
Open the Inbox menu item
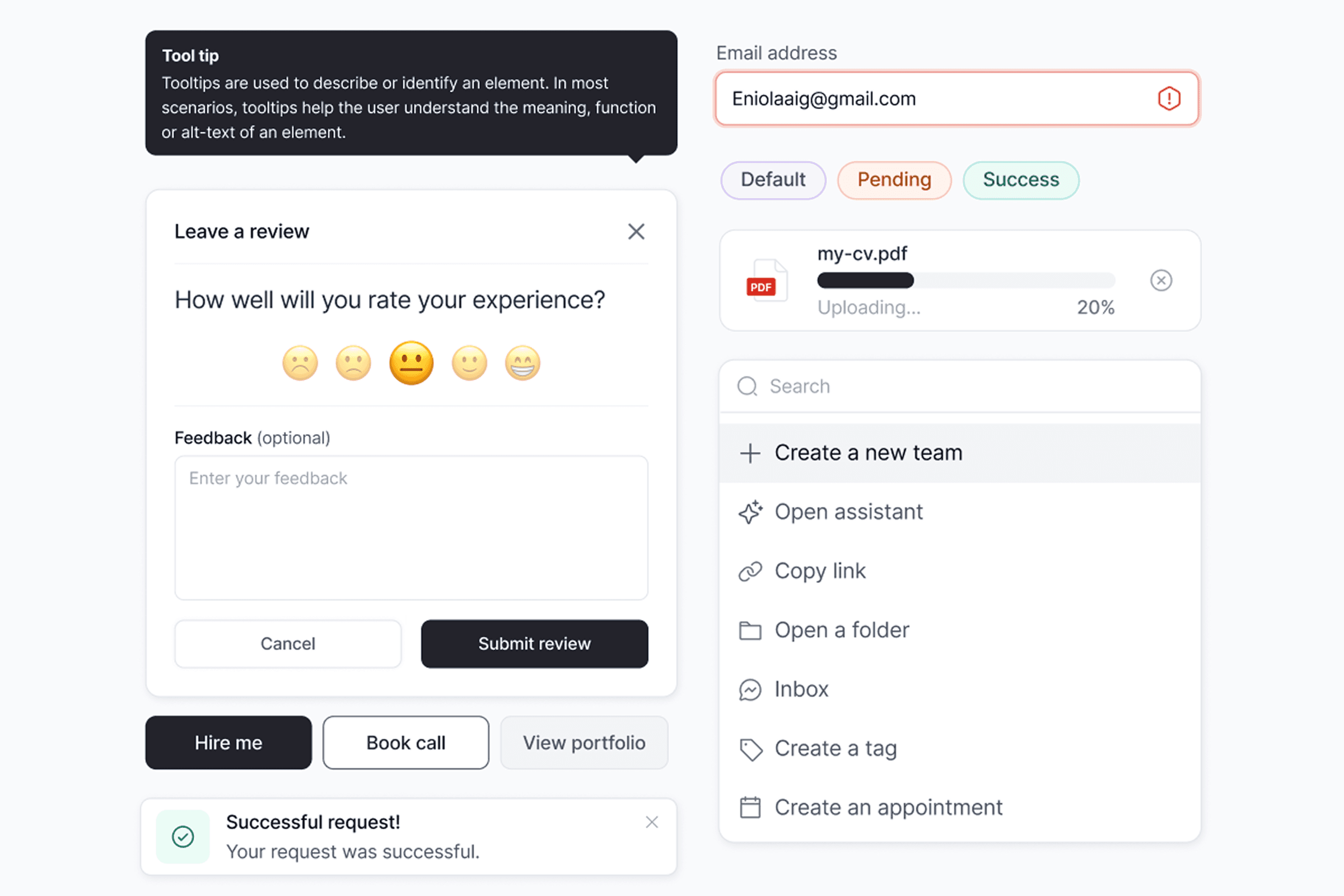[x=801, y=689]
